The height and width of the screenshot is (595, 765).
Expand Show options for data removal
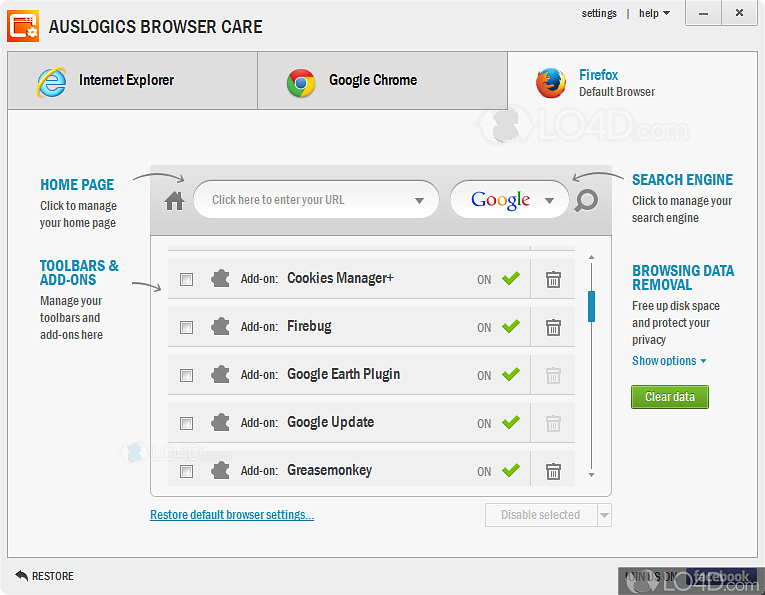pyautogui.click(x=669, y=361)
